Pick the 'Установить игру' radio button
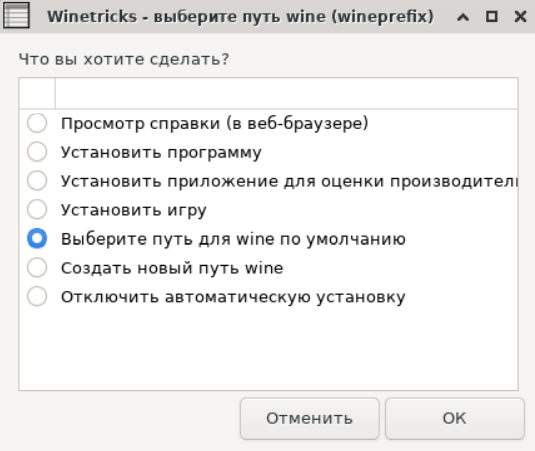 [x=37, y=209]
